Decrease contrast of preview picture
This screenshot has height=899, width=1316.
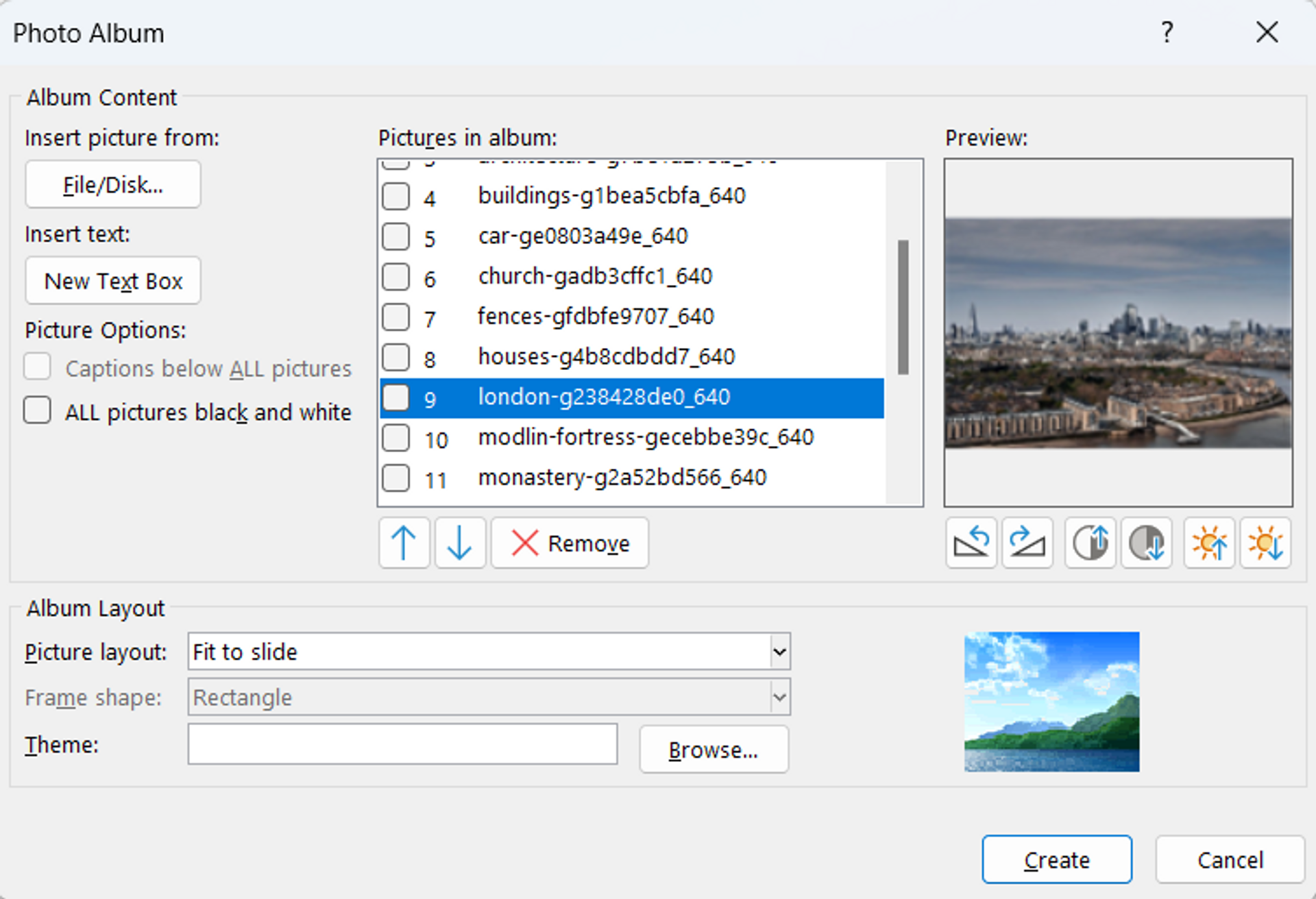[x=1146, y=543]
